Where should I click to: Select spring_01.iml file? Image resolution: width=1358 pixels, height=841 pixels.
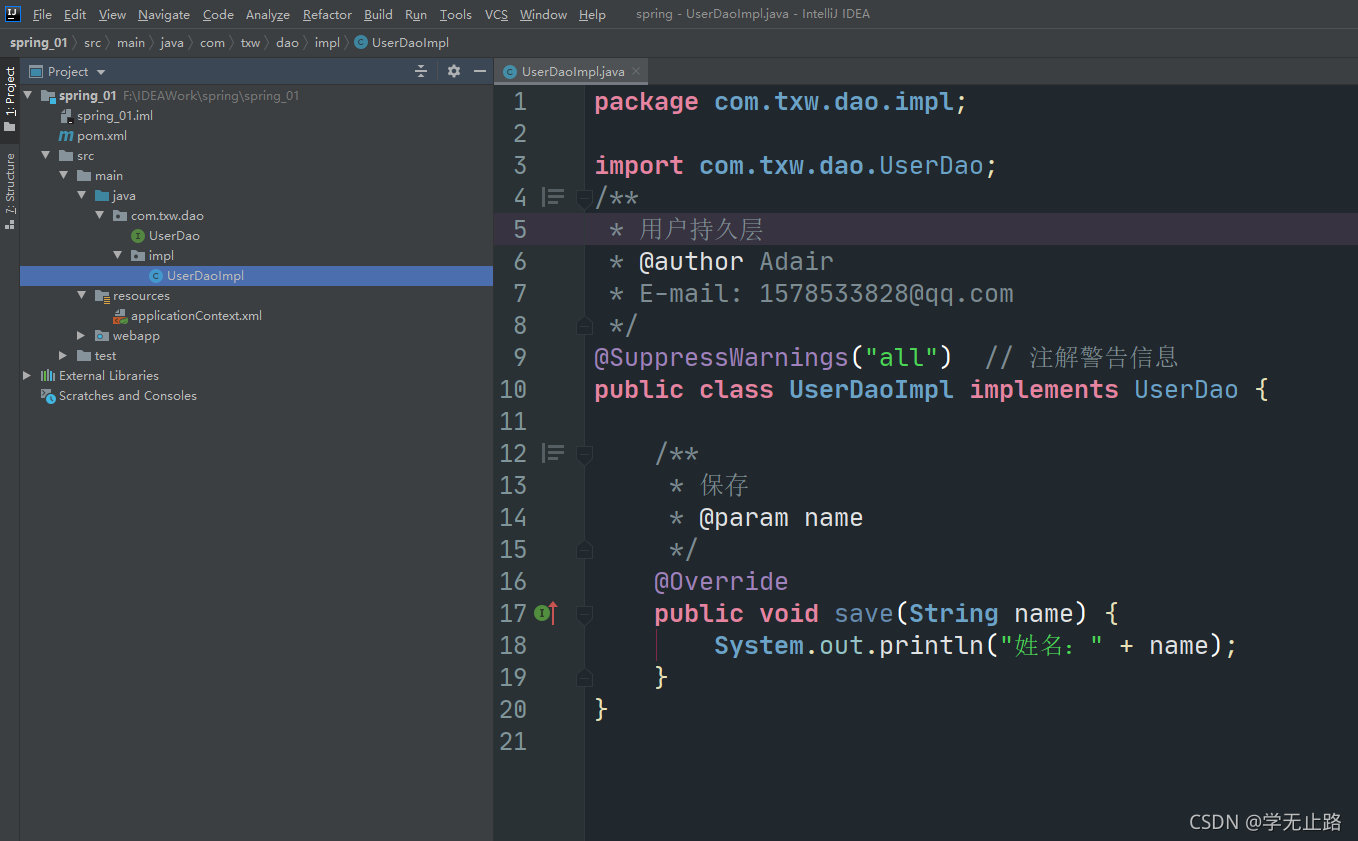115,116
